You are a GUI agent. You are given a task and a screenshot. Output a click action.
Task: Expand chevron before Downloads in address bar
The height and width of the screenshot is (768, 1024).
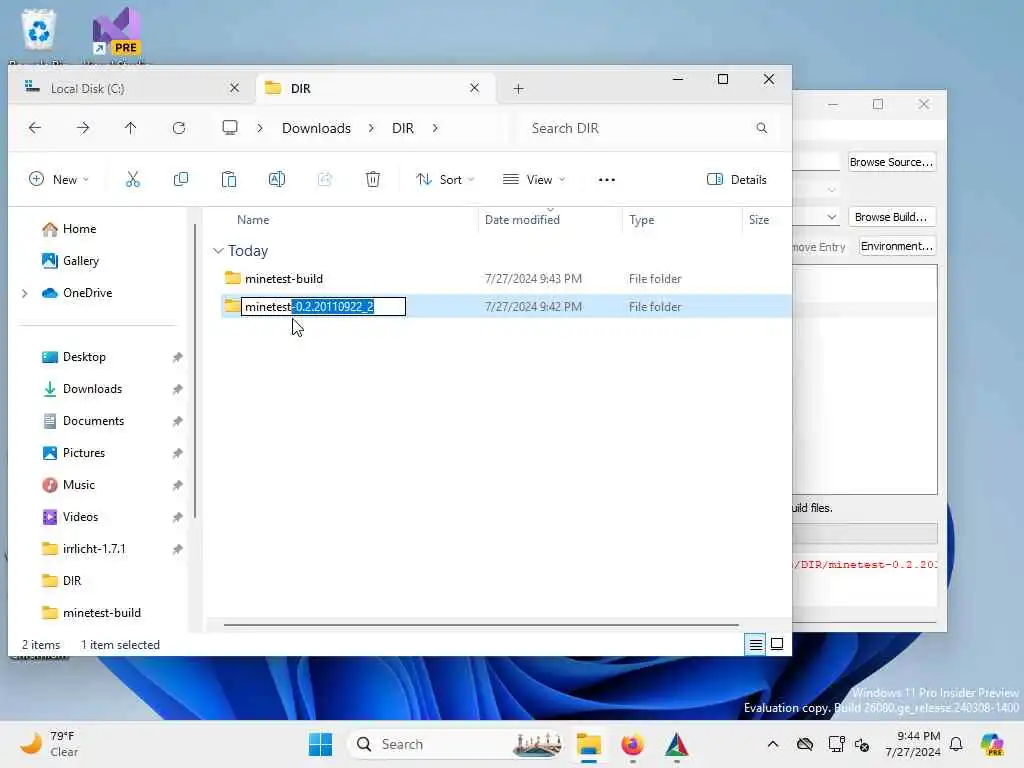(260, 128)
